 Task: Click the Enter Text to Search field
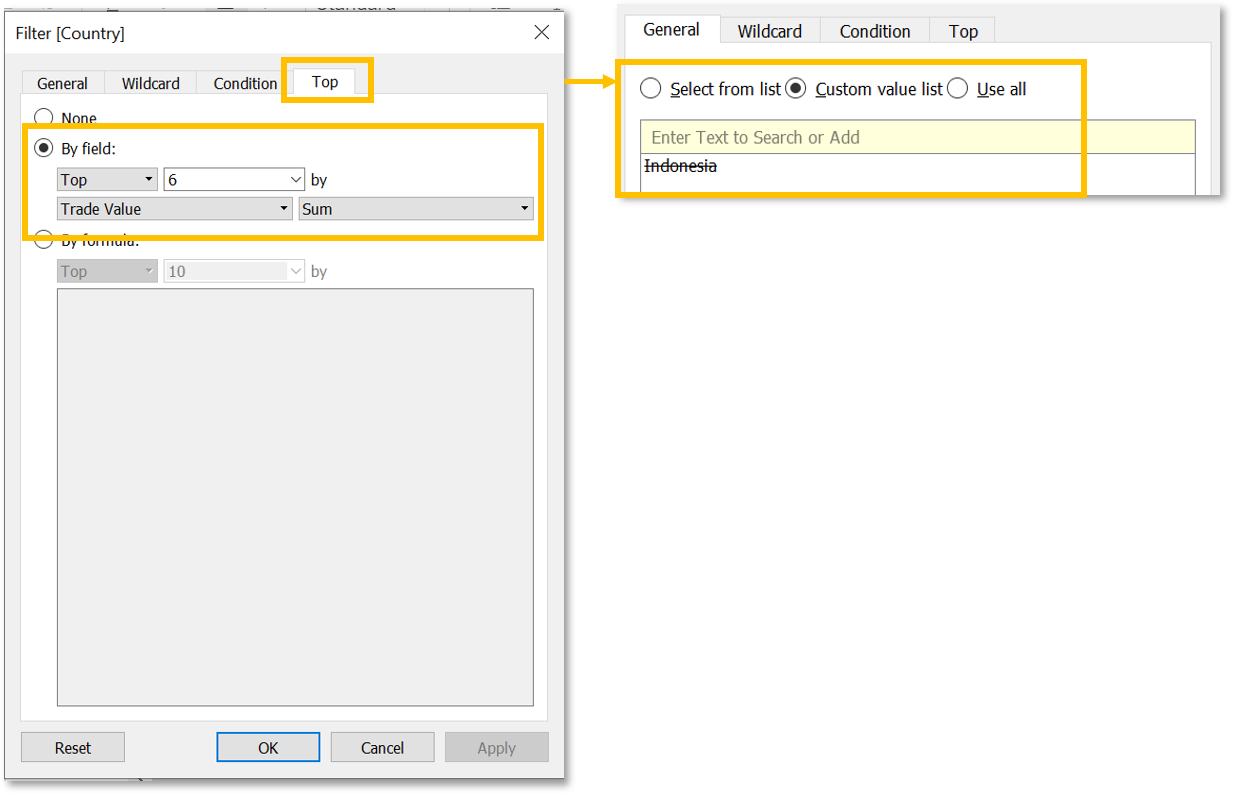tap(917, 137)
